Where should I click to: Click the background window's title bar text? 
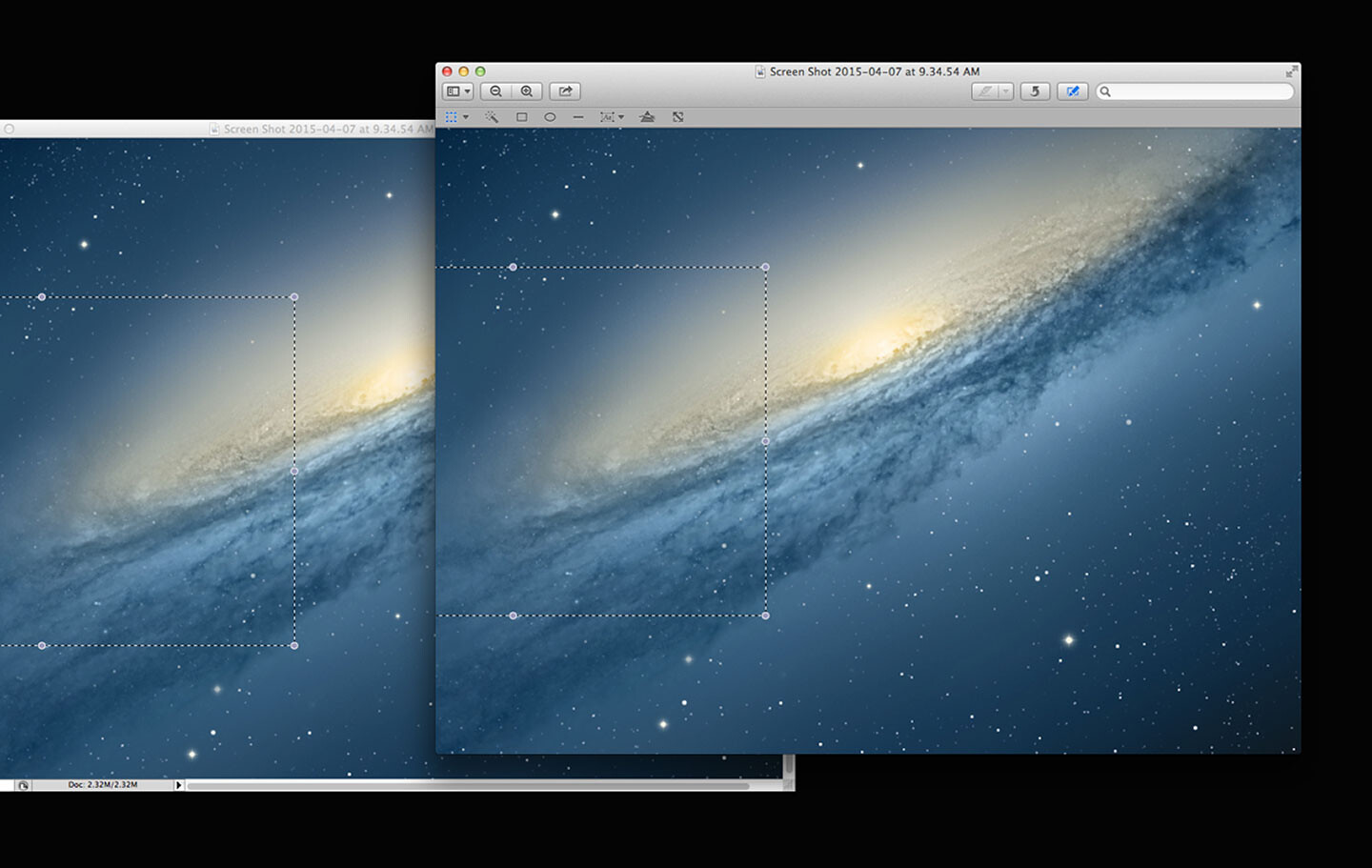(329, 129)
